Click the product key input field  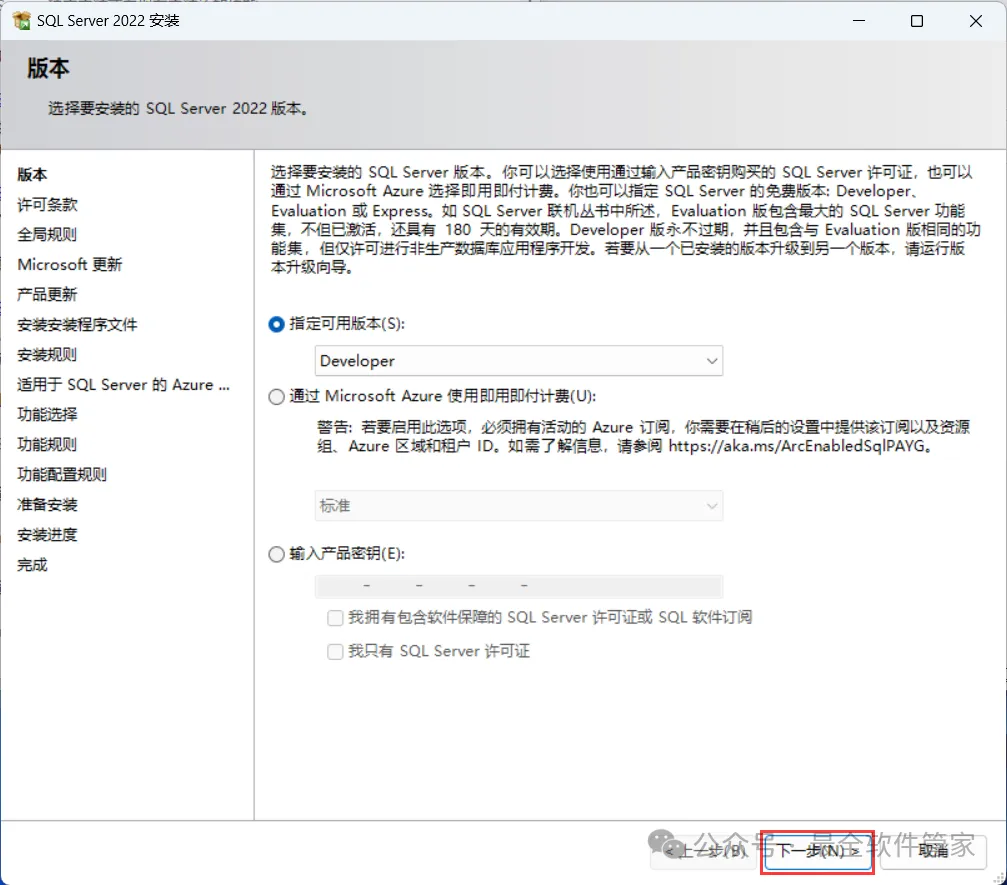pos(519,586)
